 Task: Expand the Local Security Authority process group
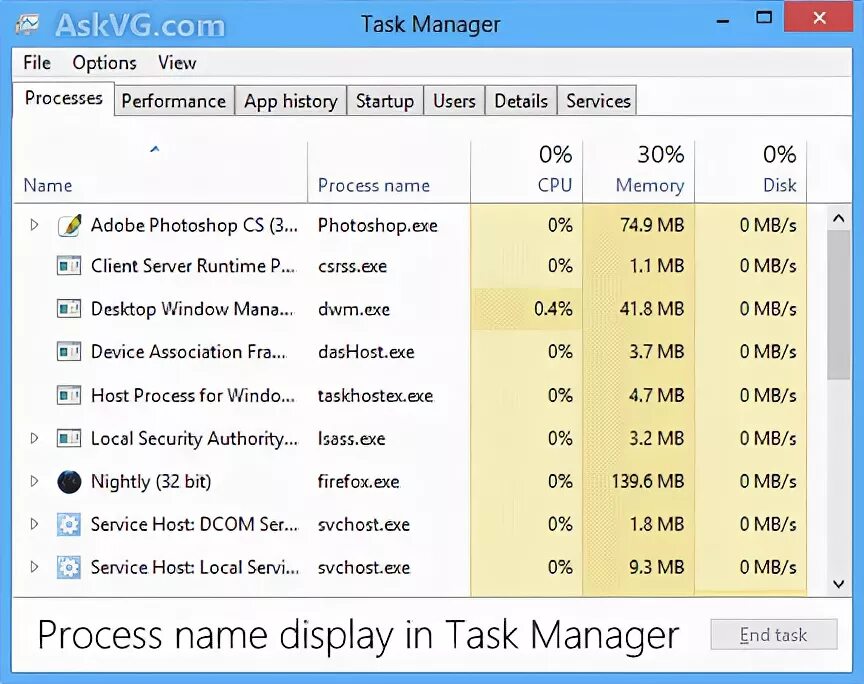tap(34, 438)
